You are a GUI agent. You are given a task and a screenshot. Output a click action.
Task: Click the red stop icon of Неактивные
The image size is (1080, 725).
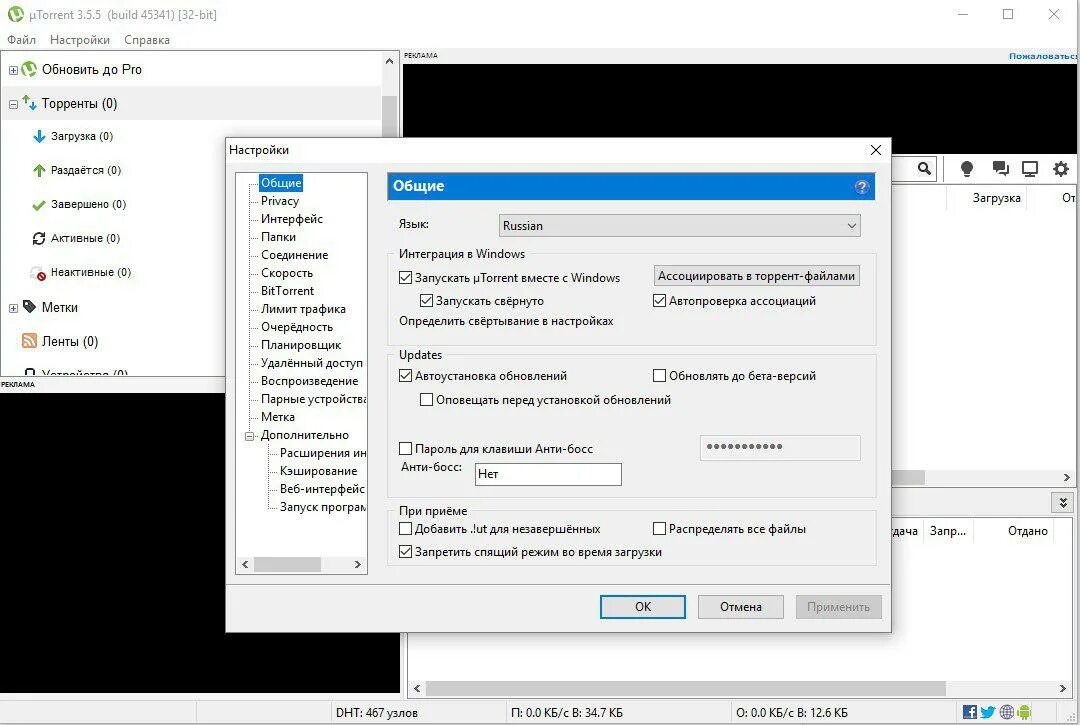pos(39,273)
